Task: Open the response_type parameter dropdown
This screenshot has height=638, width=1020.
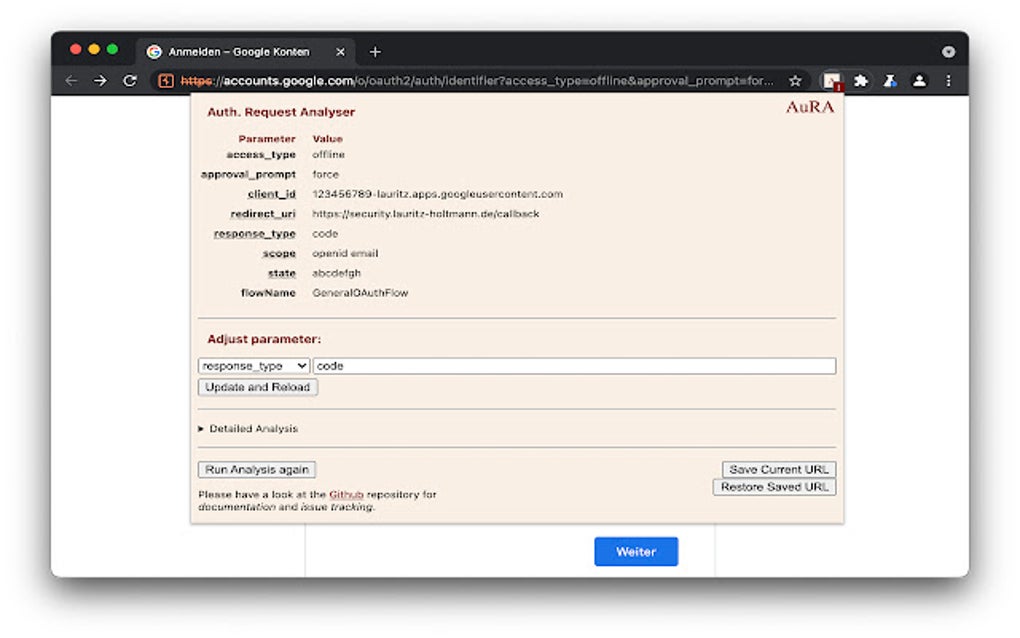Action: (253, 365)
